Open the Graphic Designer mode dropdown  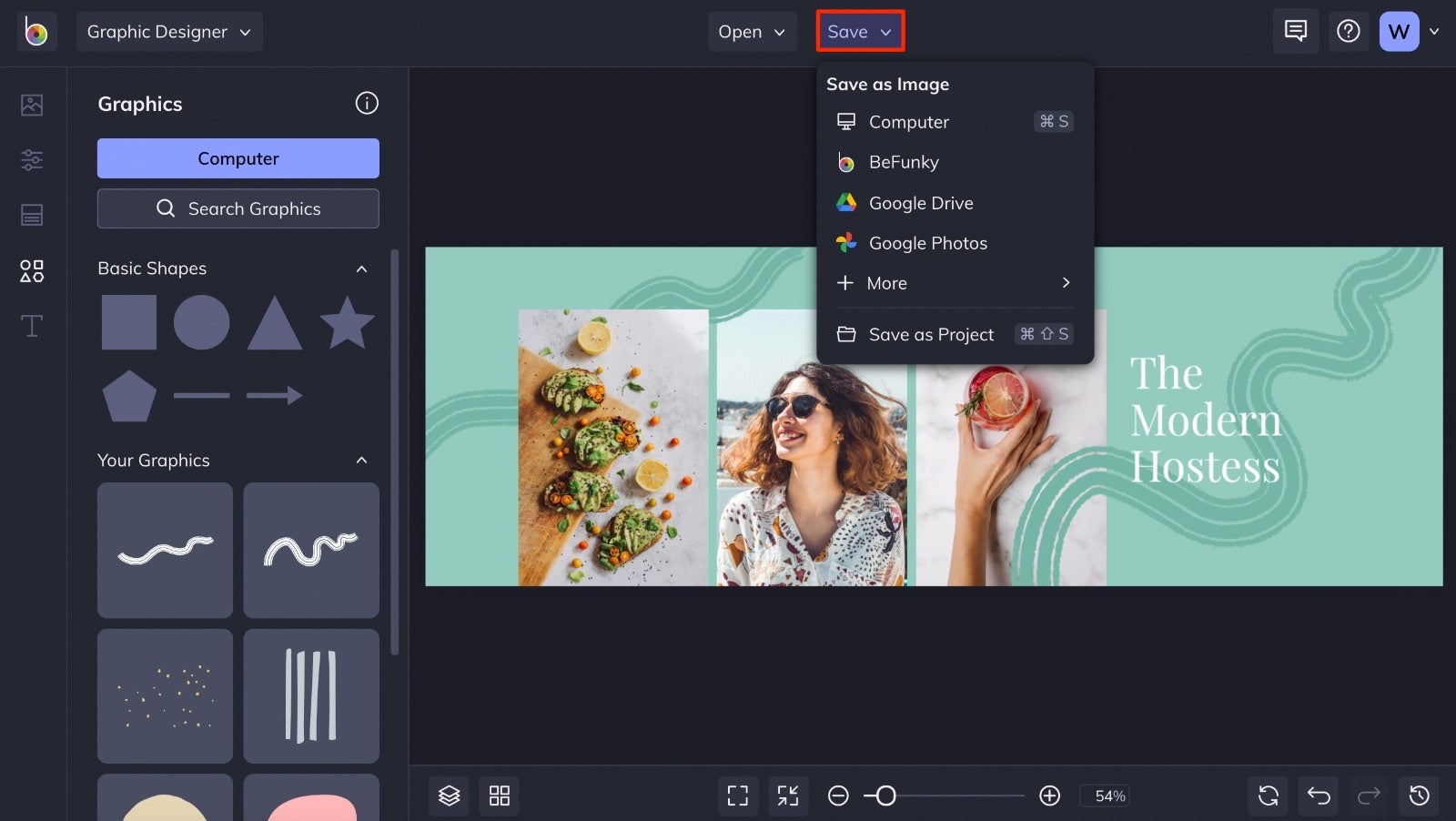[x=169, y=31]
